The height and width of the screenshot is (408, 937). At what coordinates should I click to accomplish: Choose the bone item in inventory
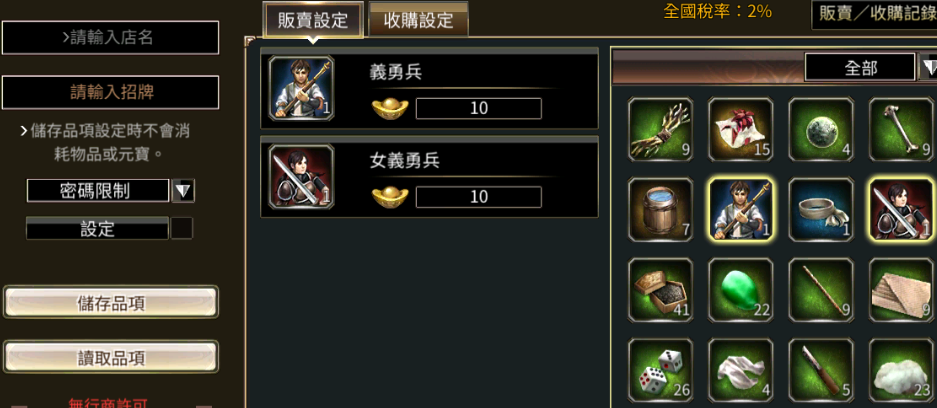(x=902, y=130)
